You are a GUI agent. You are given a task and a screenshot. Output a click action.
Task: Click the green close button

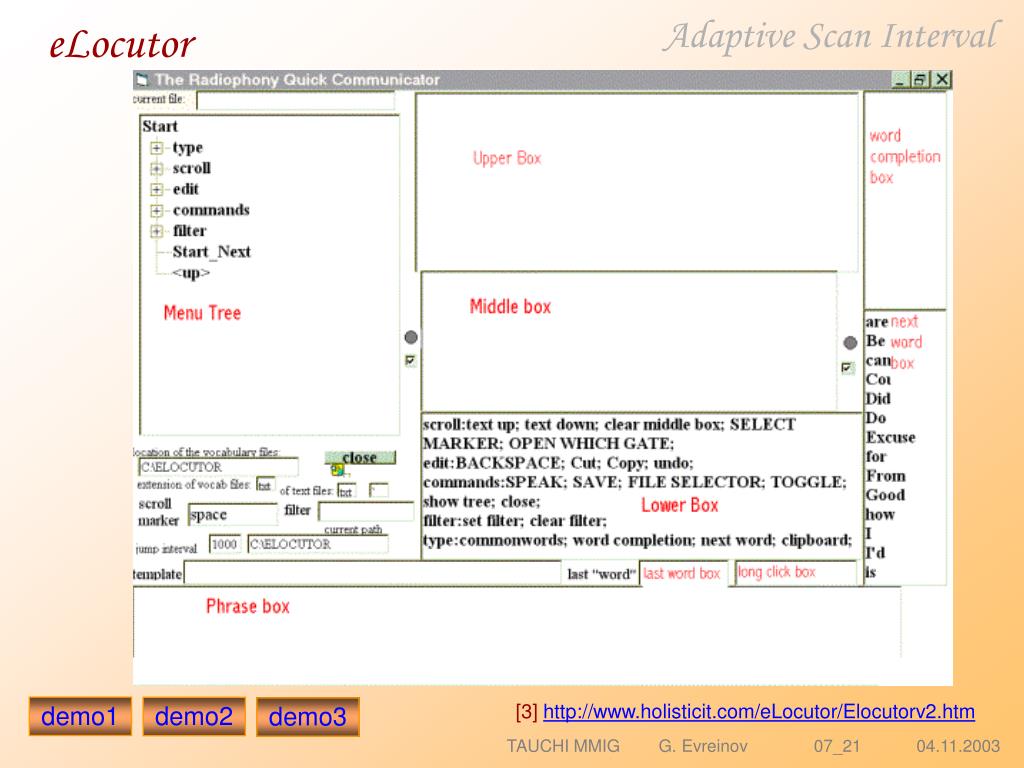tap(360, 457)
